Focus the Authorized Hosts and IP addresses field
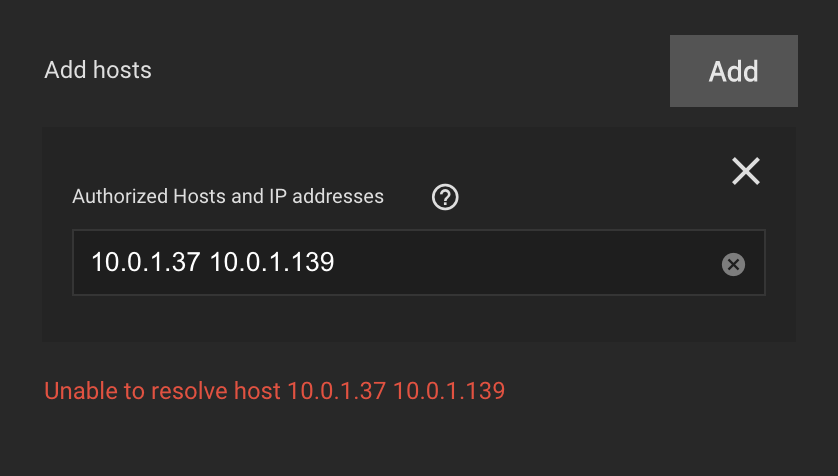This screenshot has height=476, width=838. point(419,262)
